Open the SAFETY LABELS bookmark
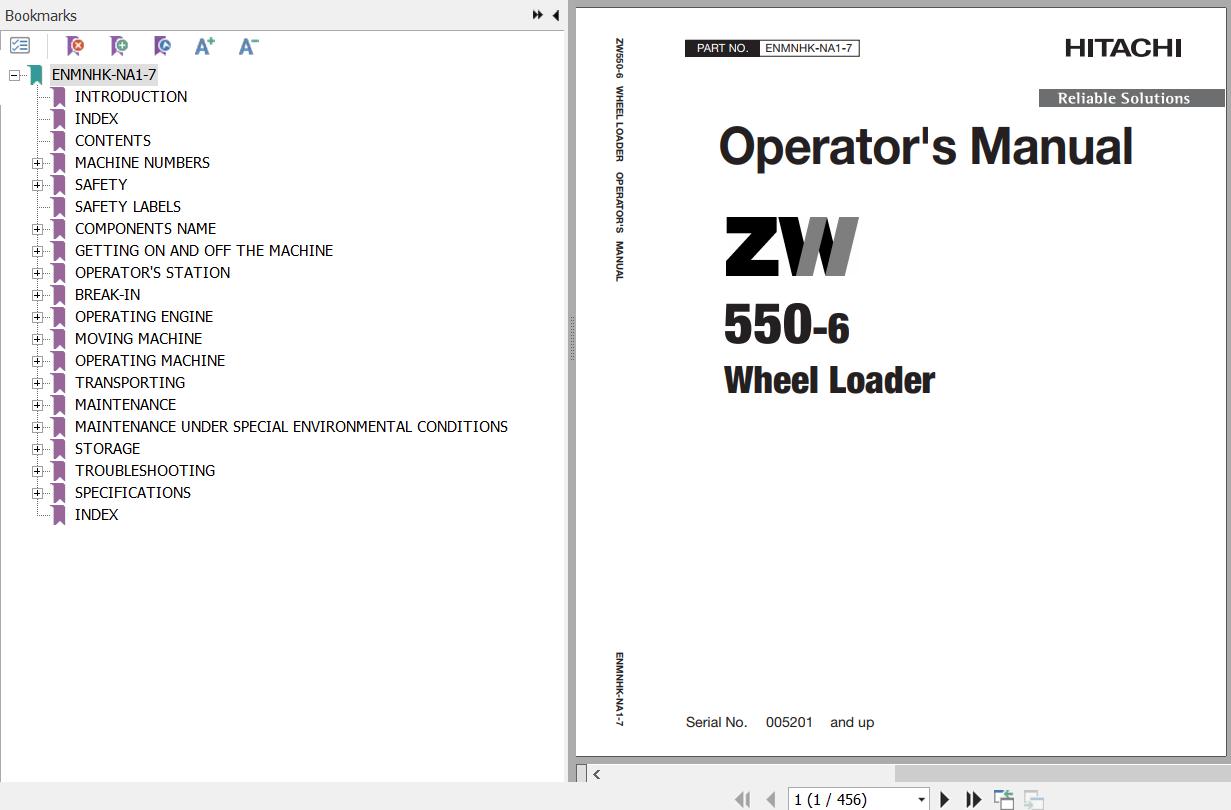Screen dimensions: 1231x810 (128, 207)
